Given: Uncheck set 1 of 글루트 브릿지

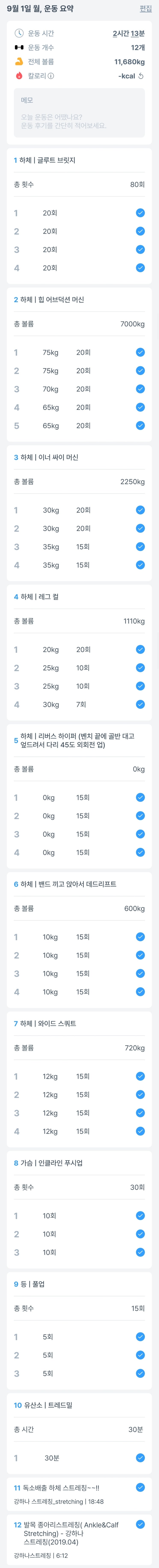Looking at the screenshot, I should coord(140,213).
